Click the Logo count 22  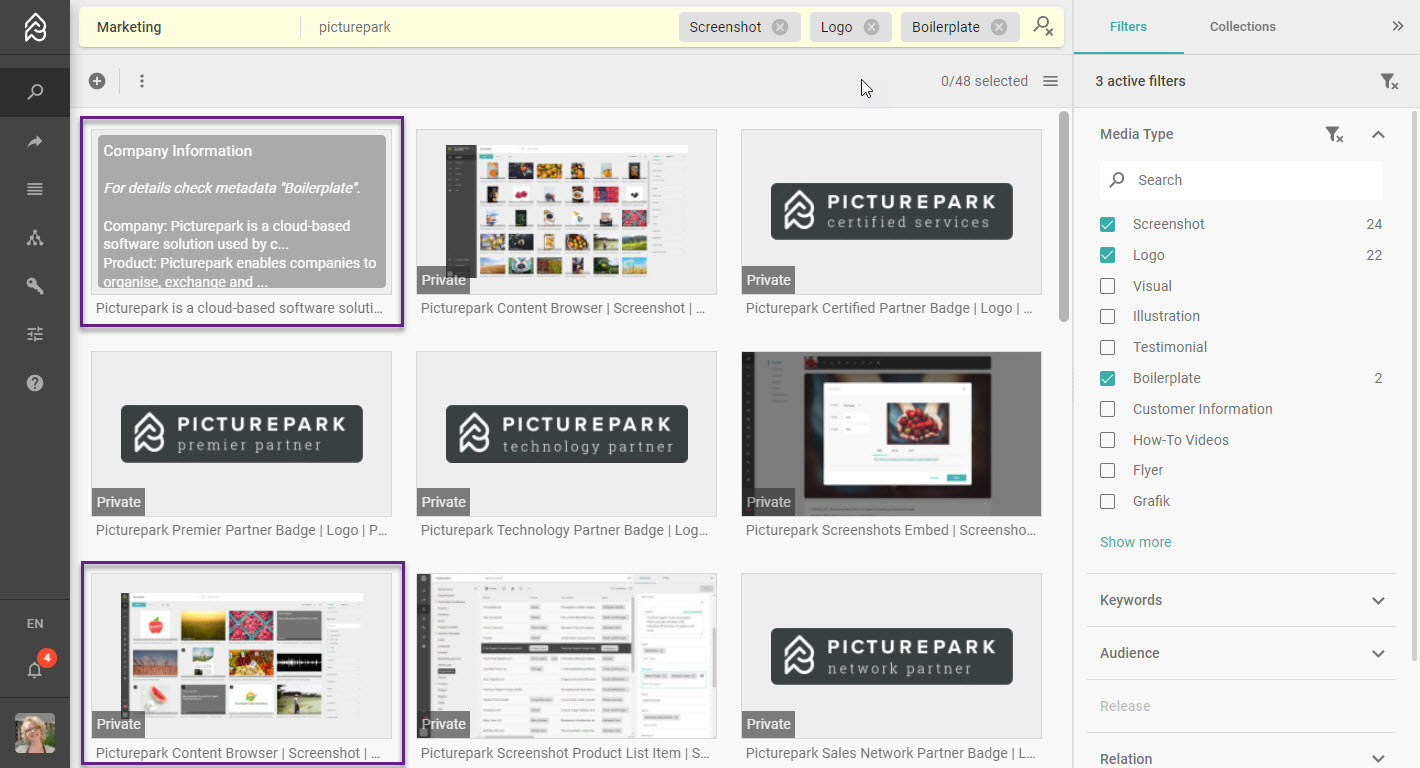(x=1374, y=255)
